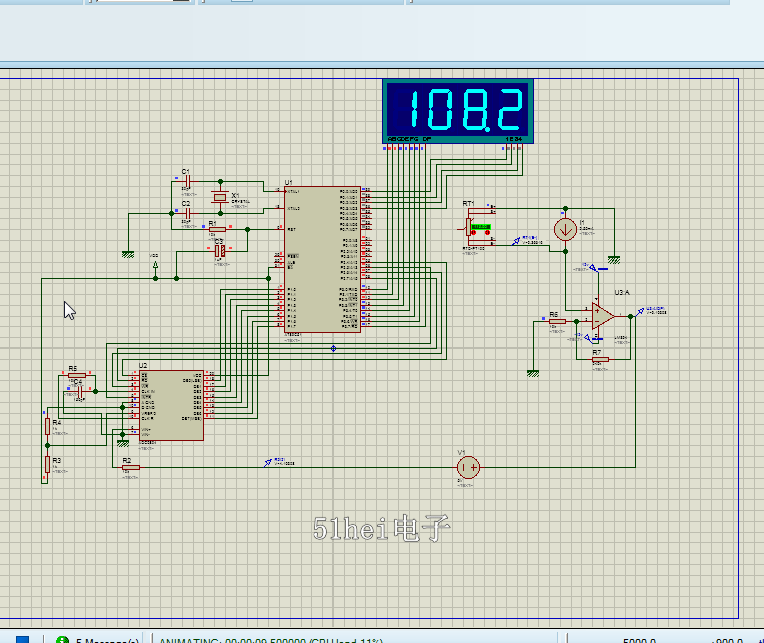The image size is (764, 643).
Task: Select capacitor C4
Action: click(x=80, y=391)
